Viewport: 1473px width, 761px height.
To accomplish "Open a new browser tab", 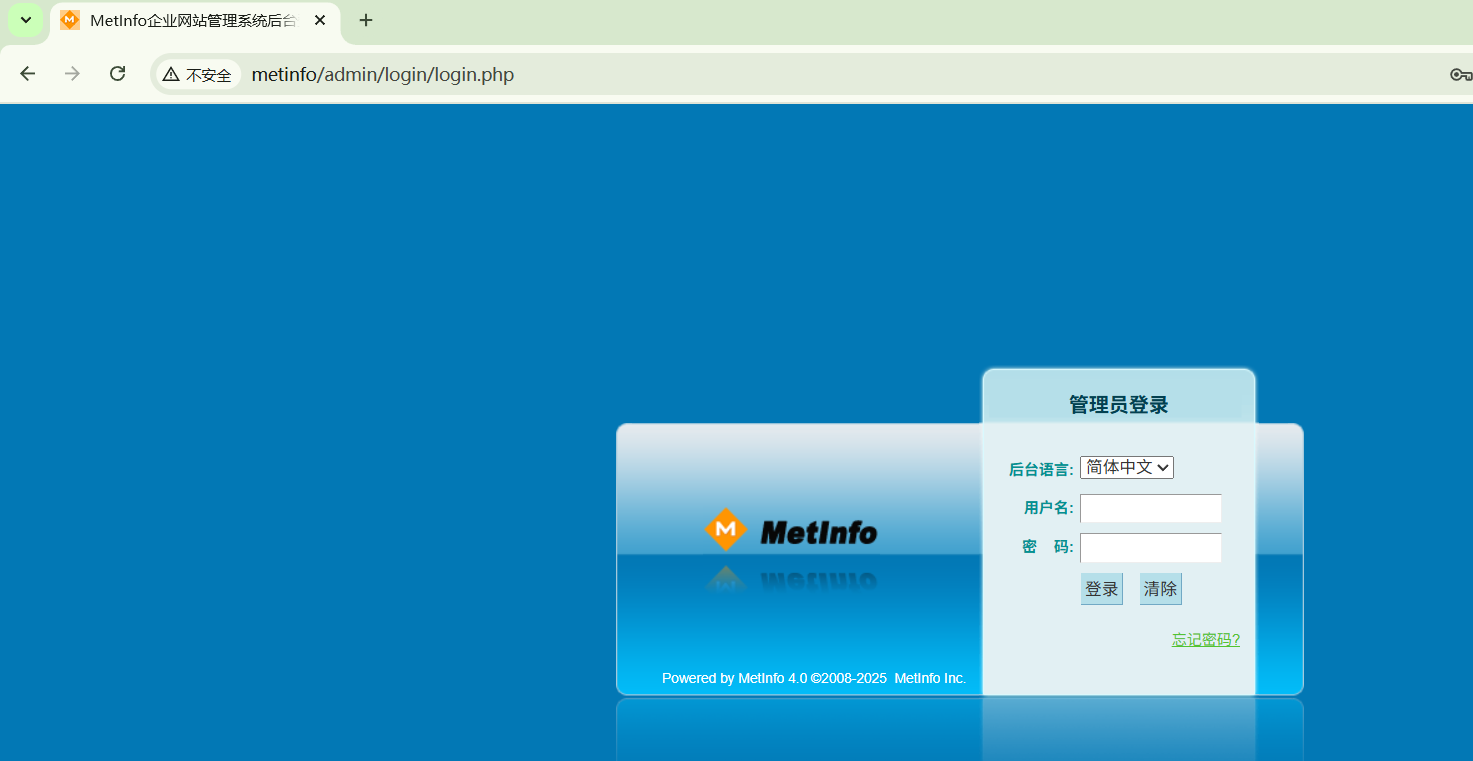I will (x=366, y=20).
